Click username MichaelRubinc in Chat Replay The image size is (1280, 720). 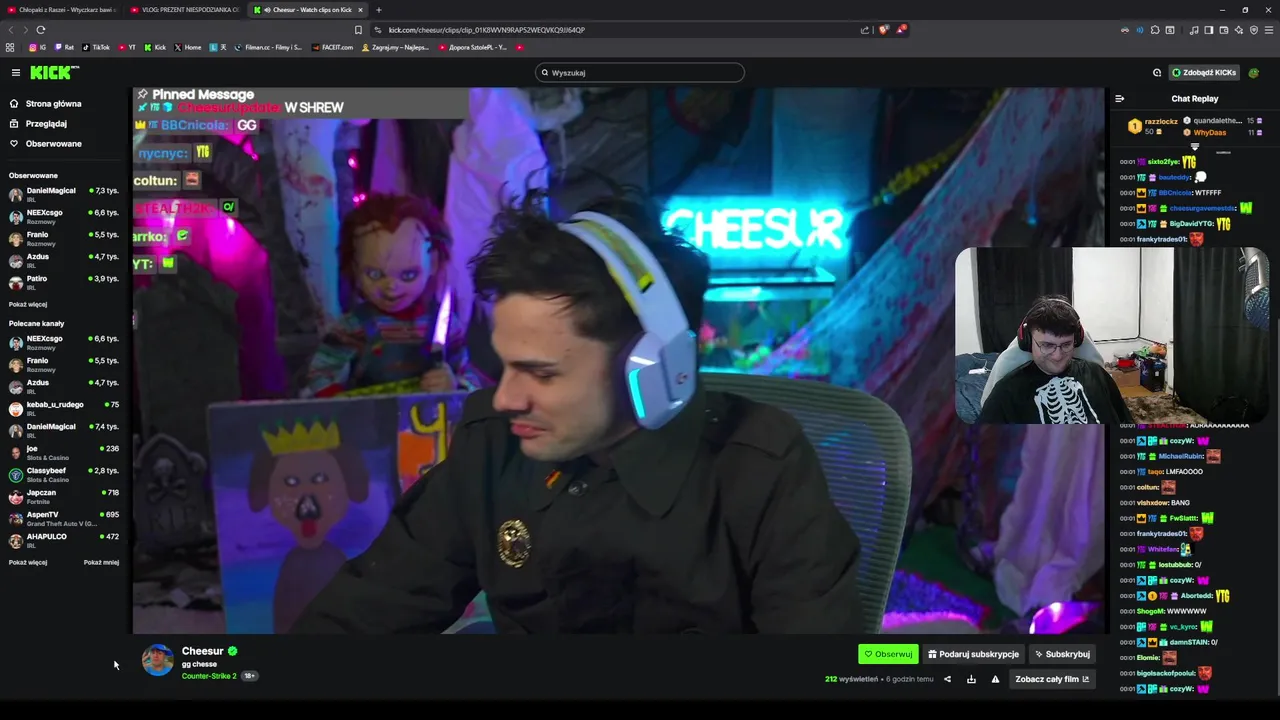pyautogui.click(x=1181, y=456)
